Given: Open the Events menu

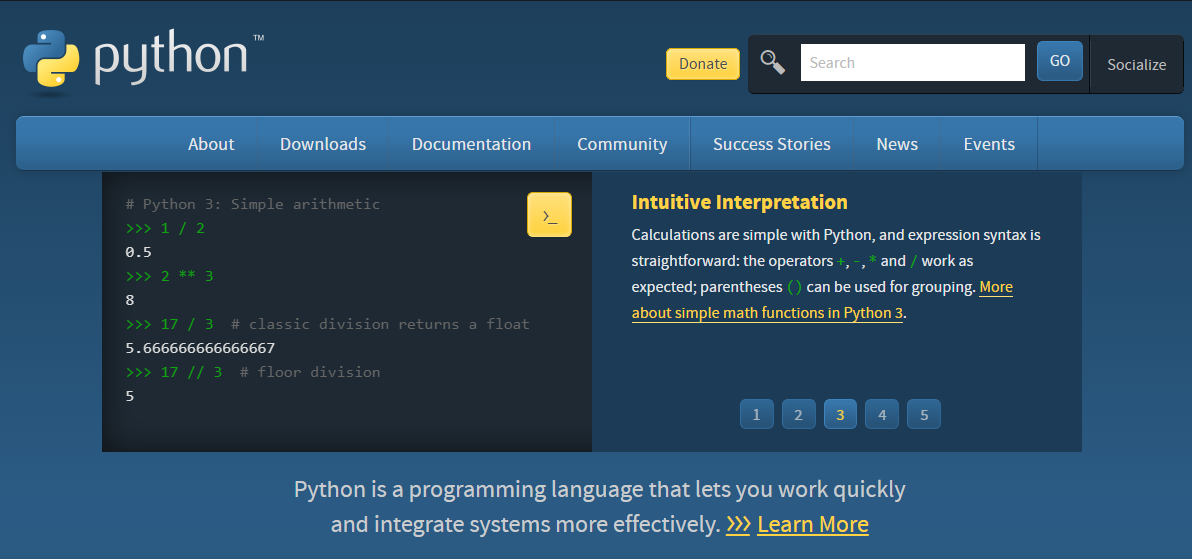Looking at the screenshot, I should pyautogui.click(x=989, y=144).
